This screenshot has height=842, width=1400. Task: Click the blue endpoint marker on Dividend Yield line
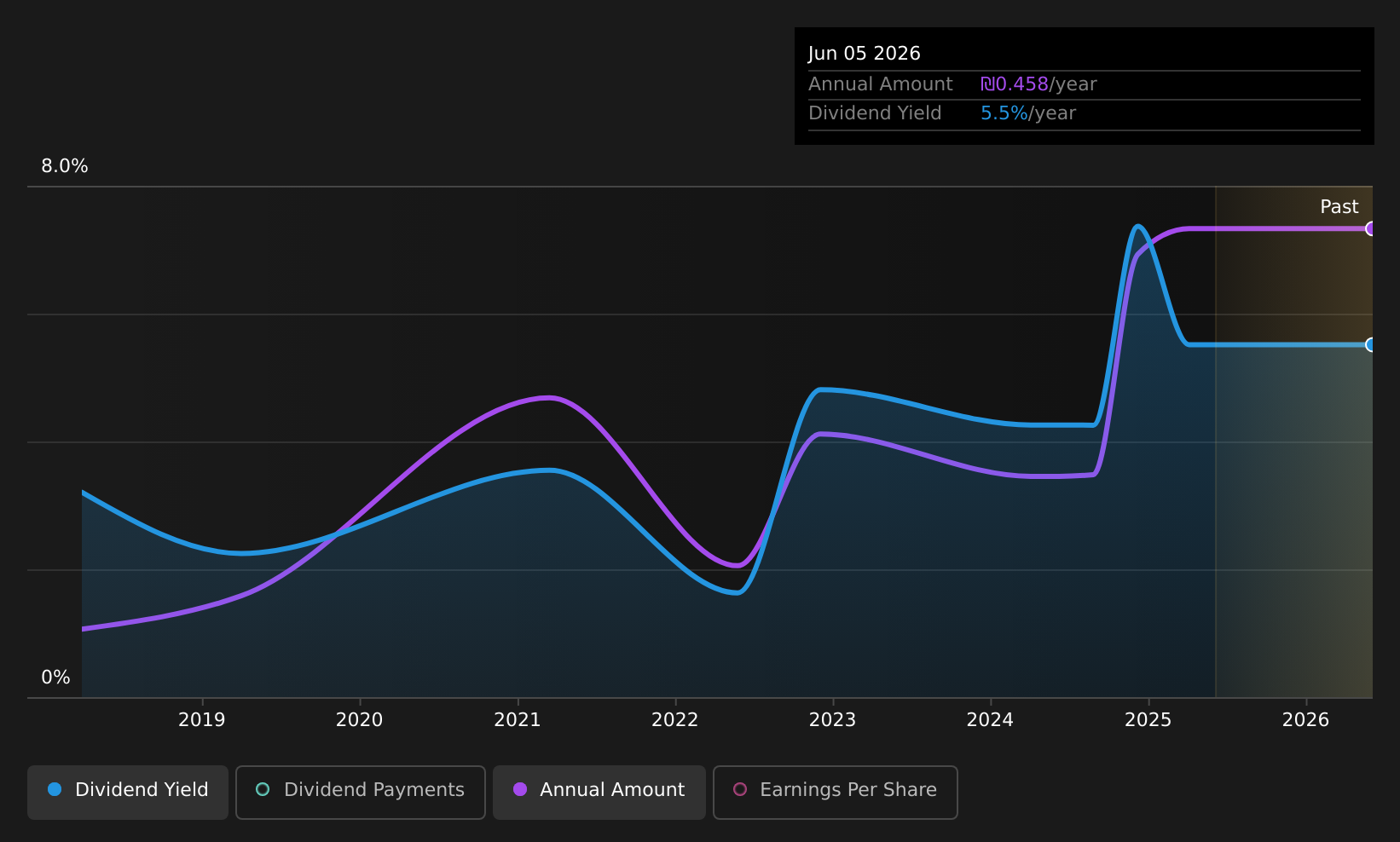tap(1371, 344)
